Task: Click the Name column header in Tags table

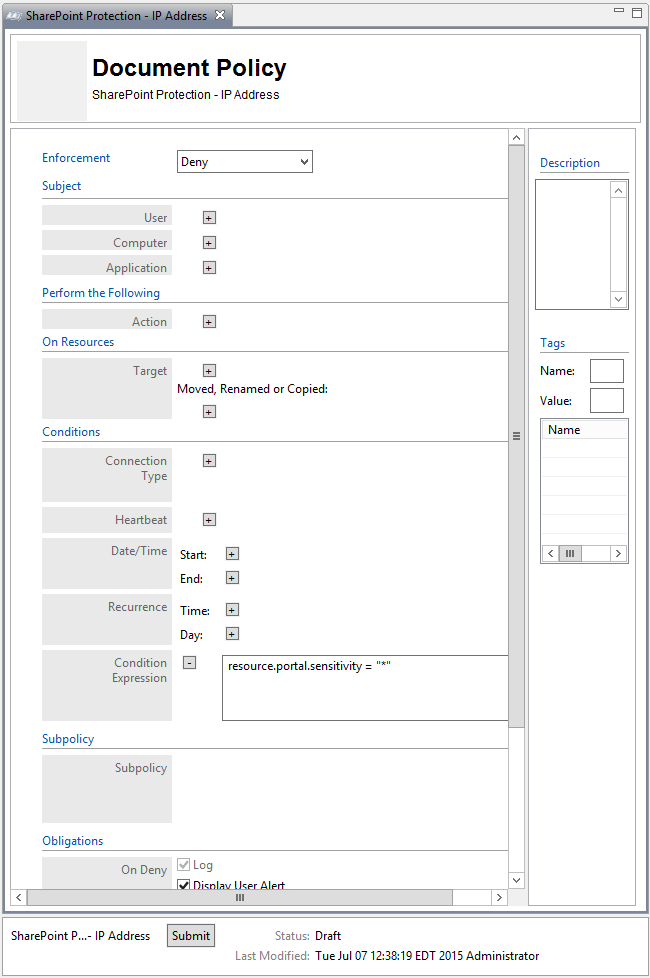Action: click(x=585, y=430)
